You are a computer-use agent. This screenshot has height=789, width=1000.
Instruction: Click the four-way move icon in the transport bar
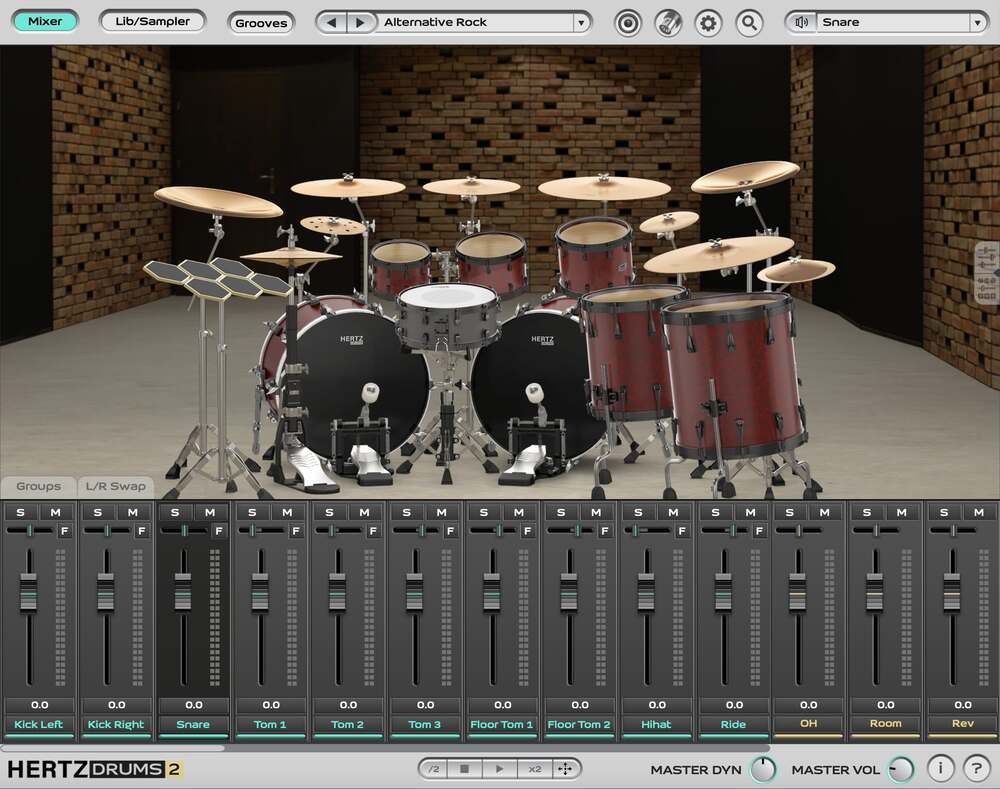565,769
